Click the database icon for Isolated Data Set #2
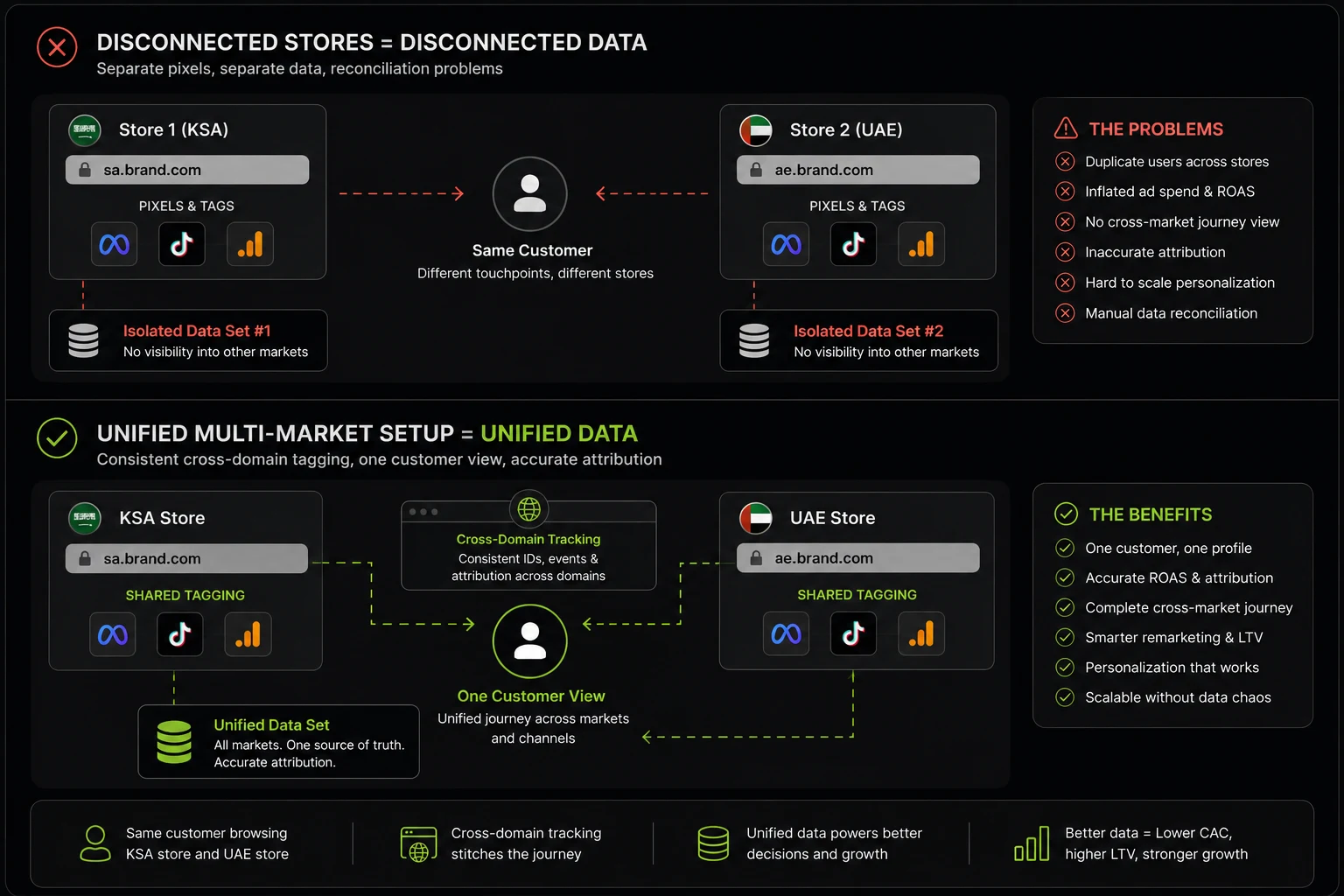The width and height of the screenshot is (1344, 896). 754,340
